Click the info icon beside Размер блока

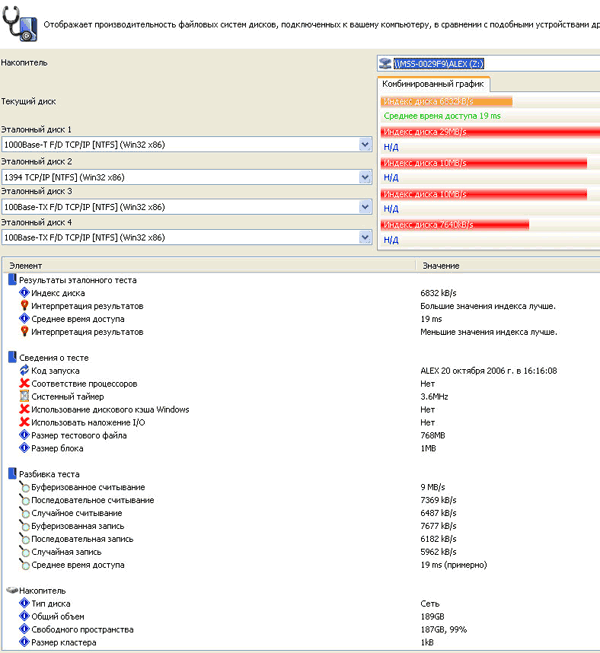[24, 448]
